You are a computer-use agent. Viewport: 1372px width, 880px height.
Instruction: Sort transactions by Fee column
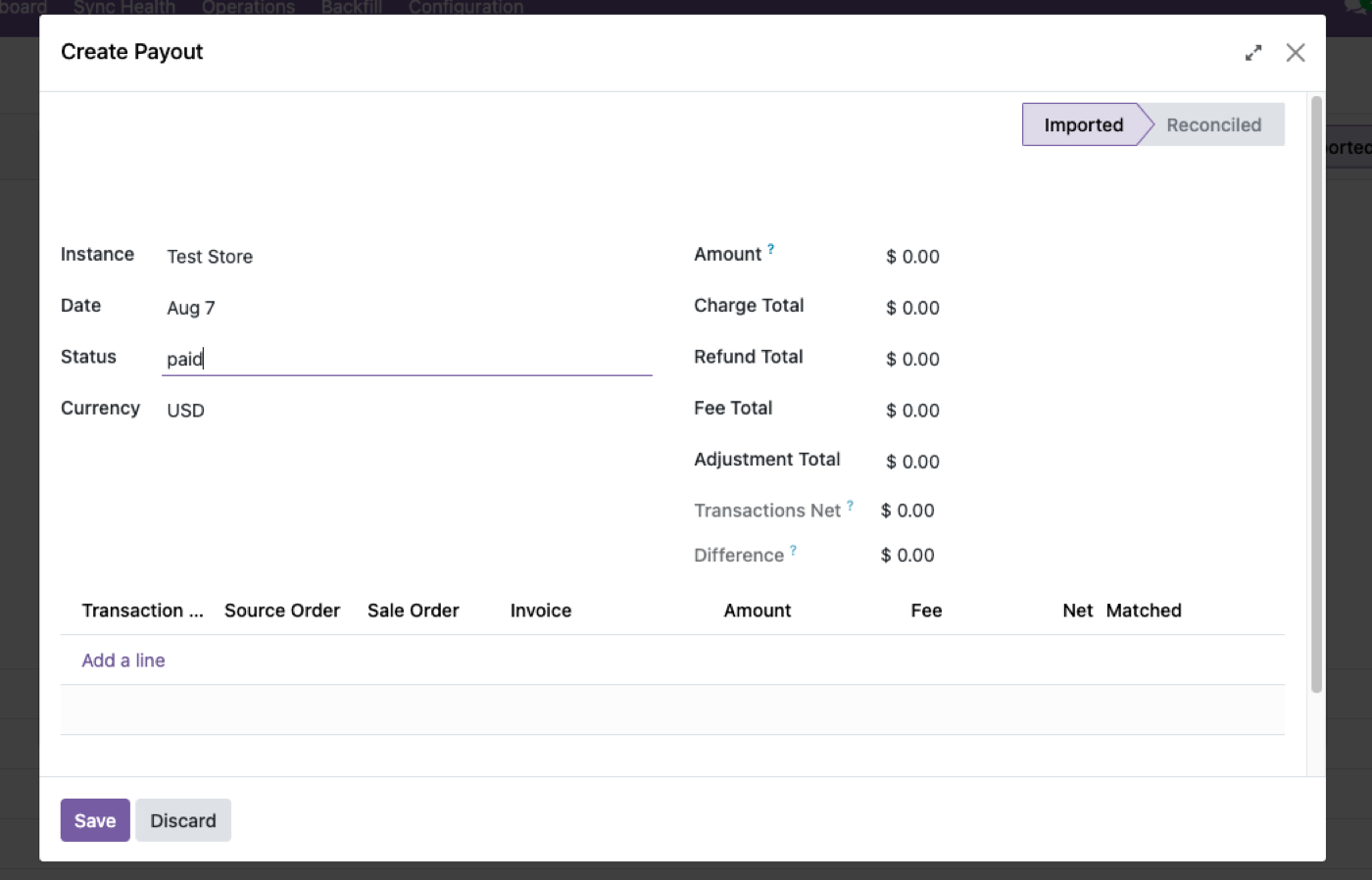pos(926,611)
